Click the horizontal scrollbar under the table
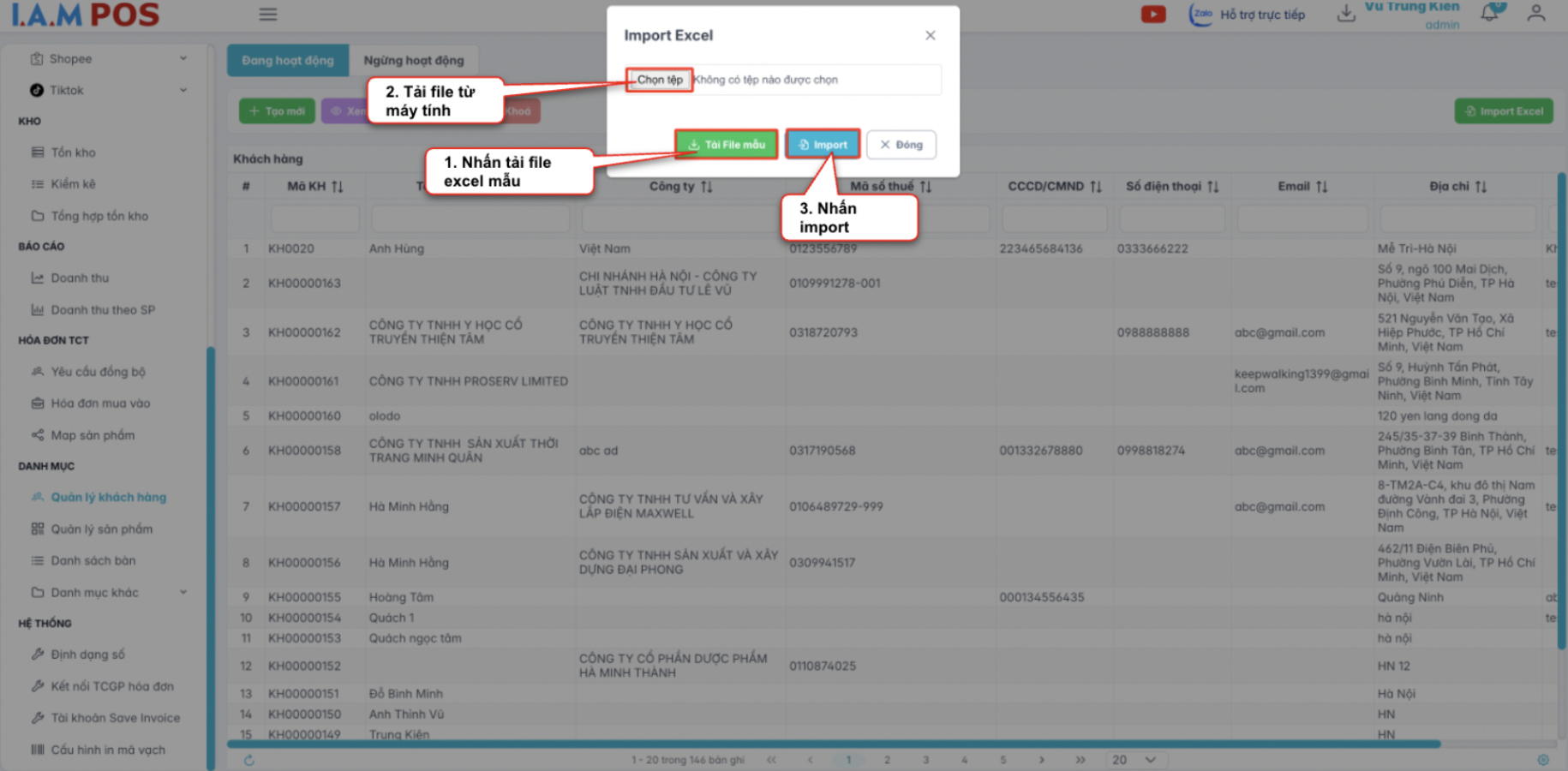This screenshot has width=1568, height=771. [831, 744]
